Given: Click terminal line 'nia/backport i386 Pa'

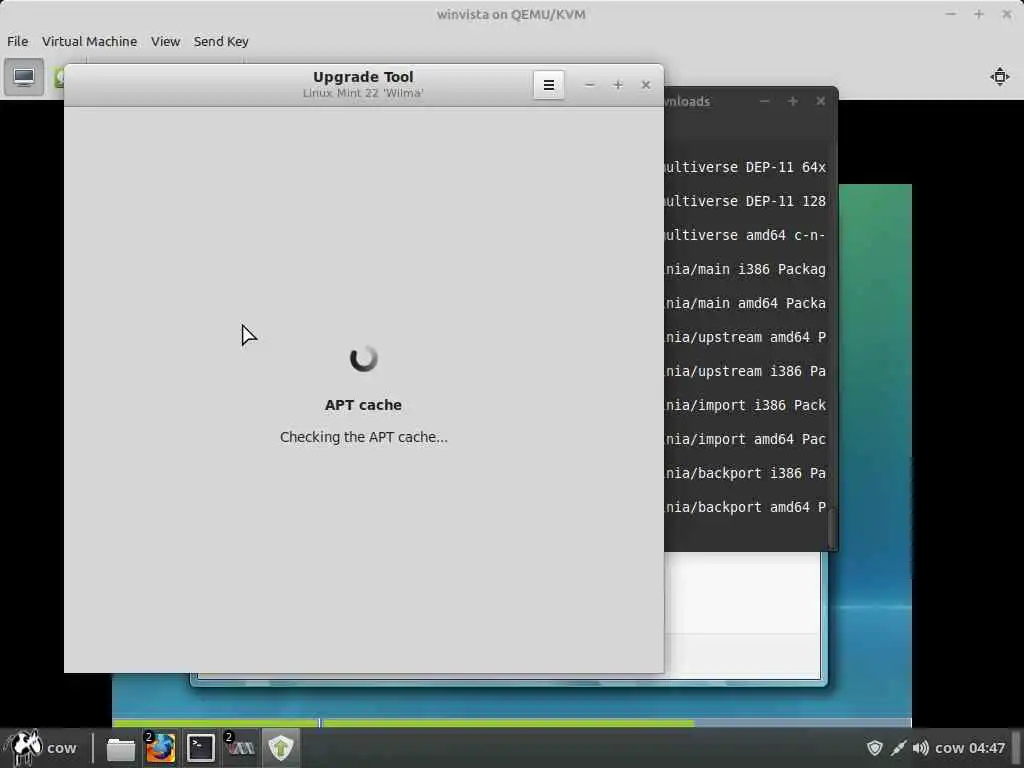Looking at the screenshot, I should pyautogui.click(x=745, y=473).
